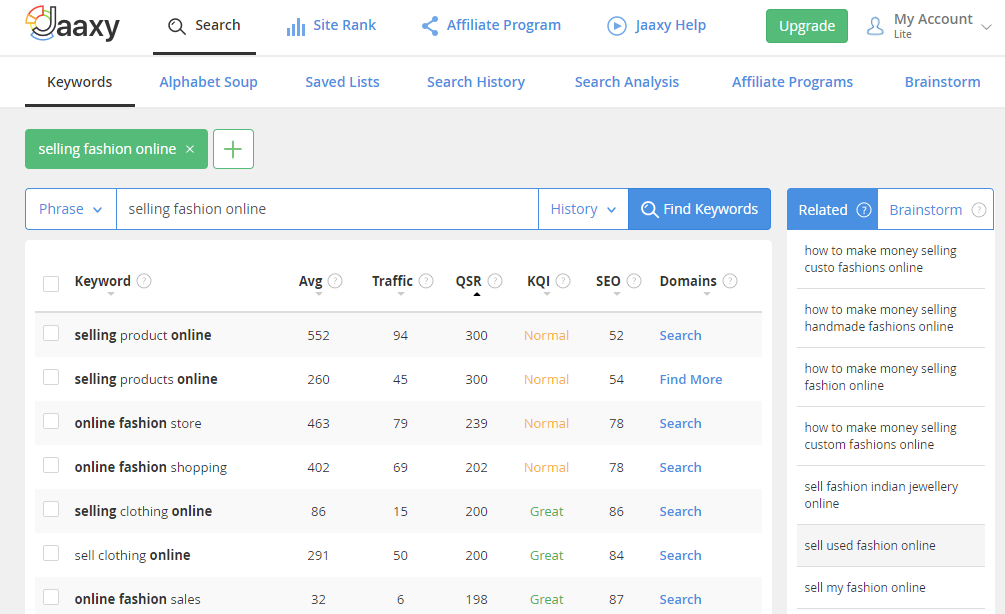This screenshot has height=614, width=1005.
Task: Sort table by QSR arrow indicator
Action: 477,294
